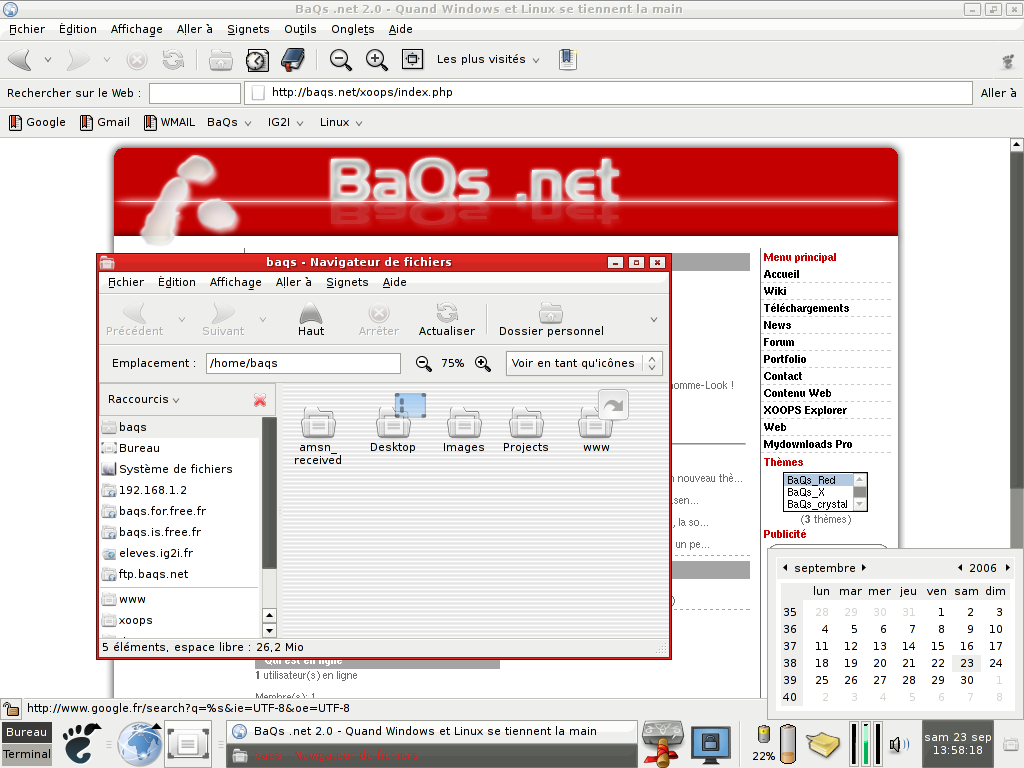
Task: Click the sam 23 sep clock applet
Action: (958, 743)
